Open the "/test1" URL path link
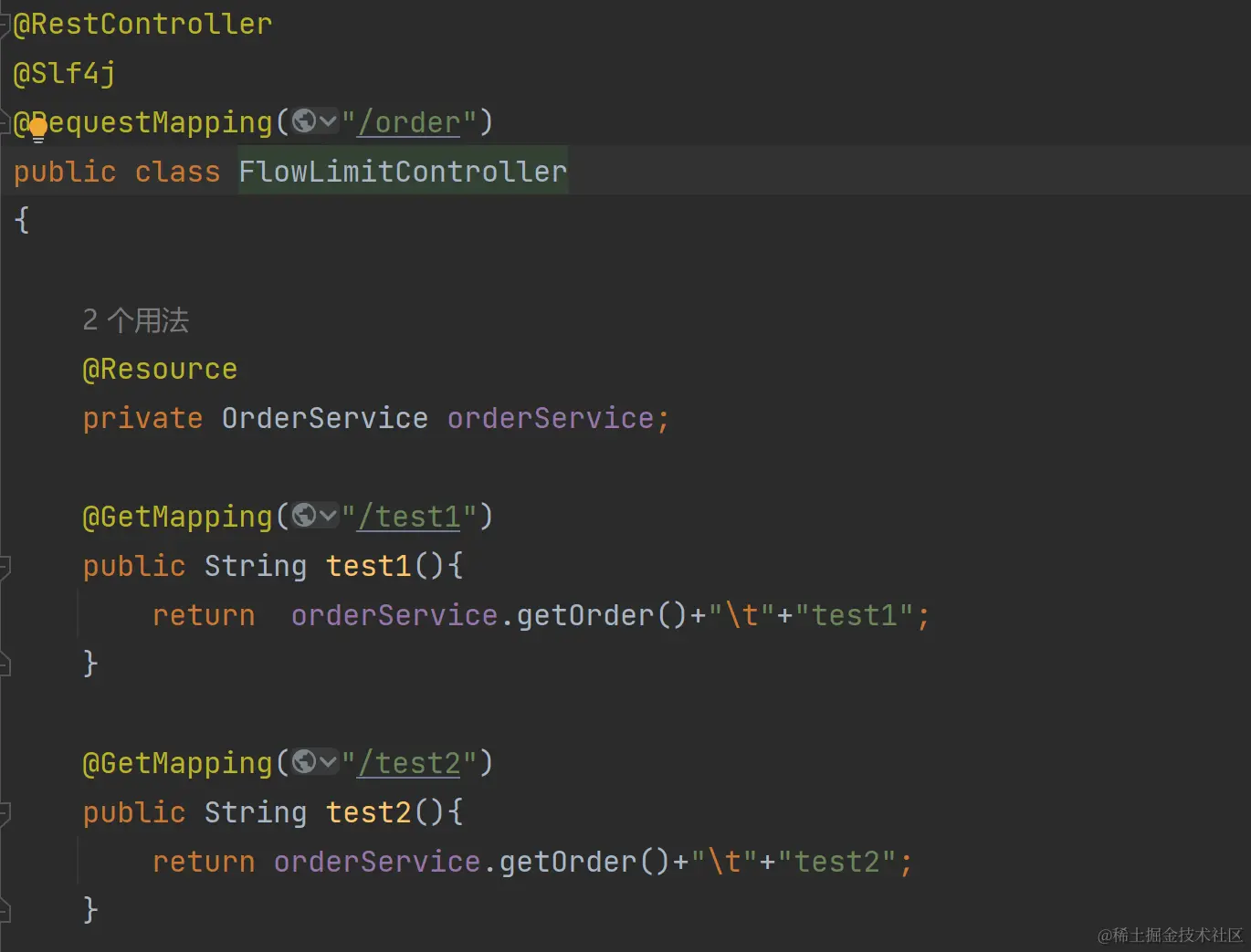Viewport: 1251px width, 952px height. click(x=409, y=517)
